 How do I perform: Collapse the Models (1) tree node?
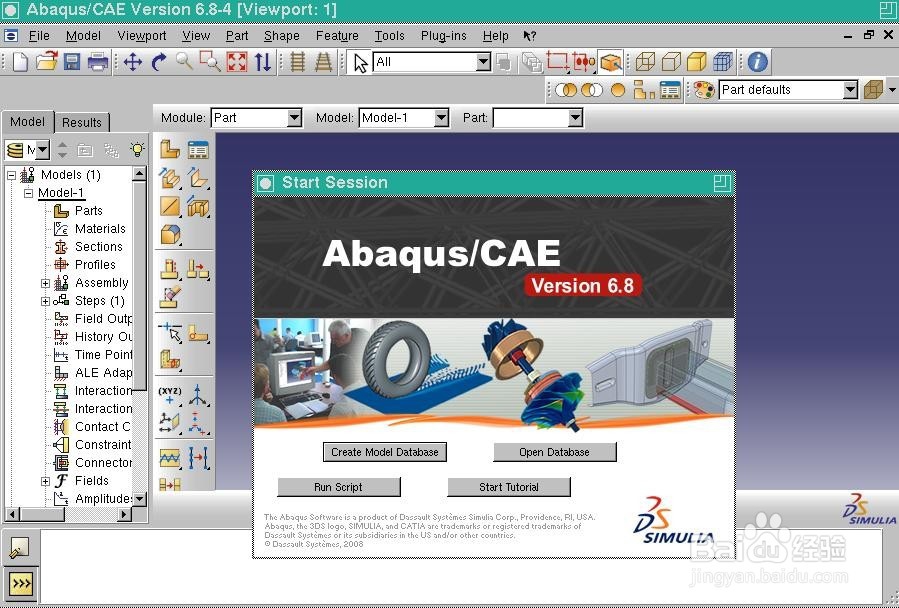coord(11,175)
